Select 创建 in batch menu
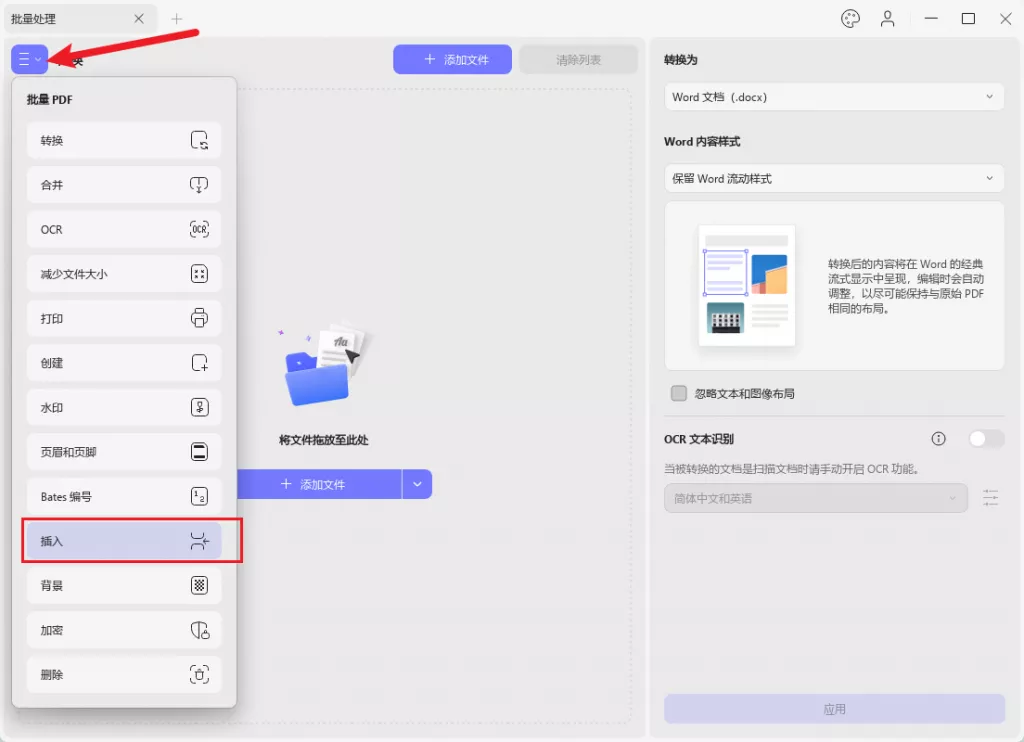1024x742 pixels. click(124, 363)
